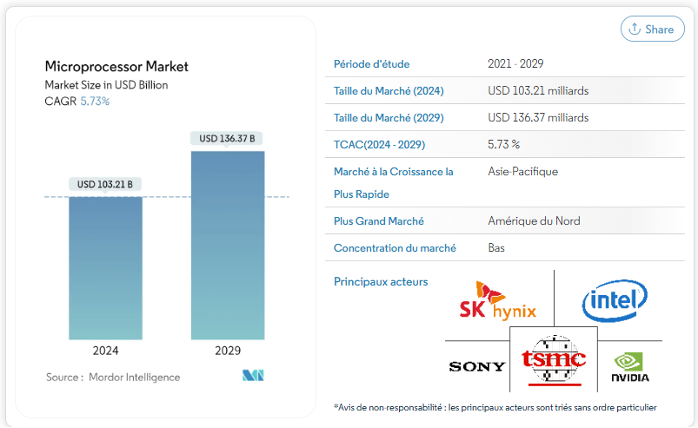
Task: Click the Intel logo
Action: [x=615, y=301]
